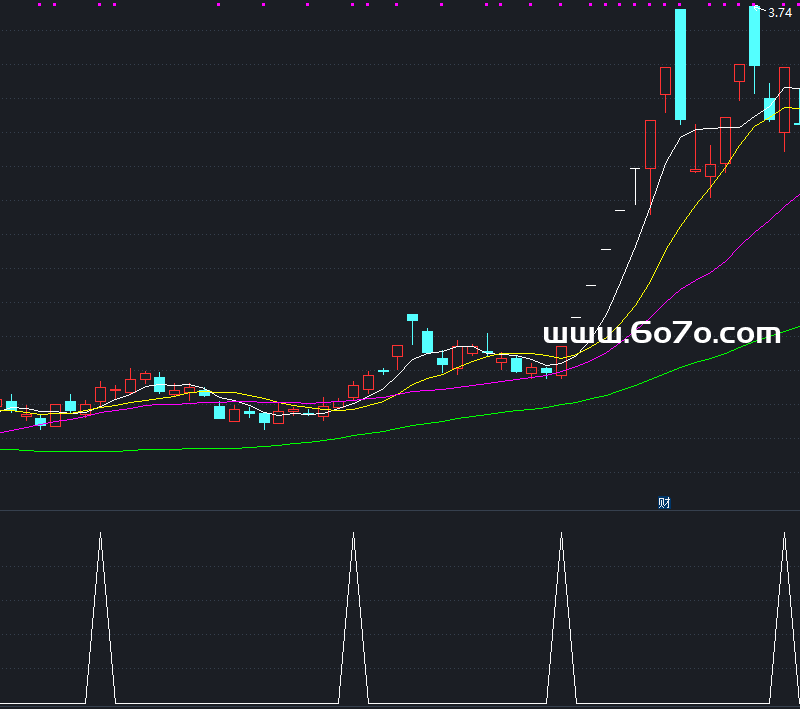Click the blue 财 financial marker
800x709 pixels.
click(x=664, y=503)
